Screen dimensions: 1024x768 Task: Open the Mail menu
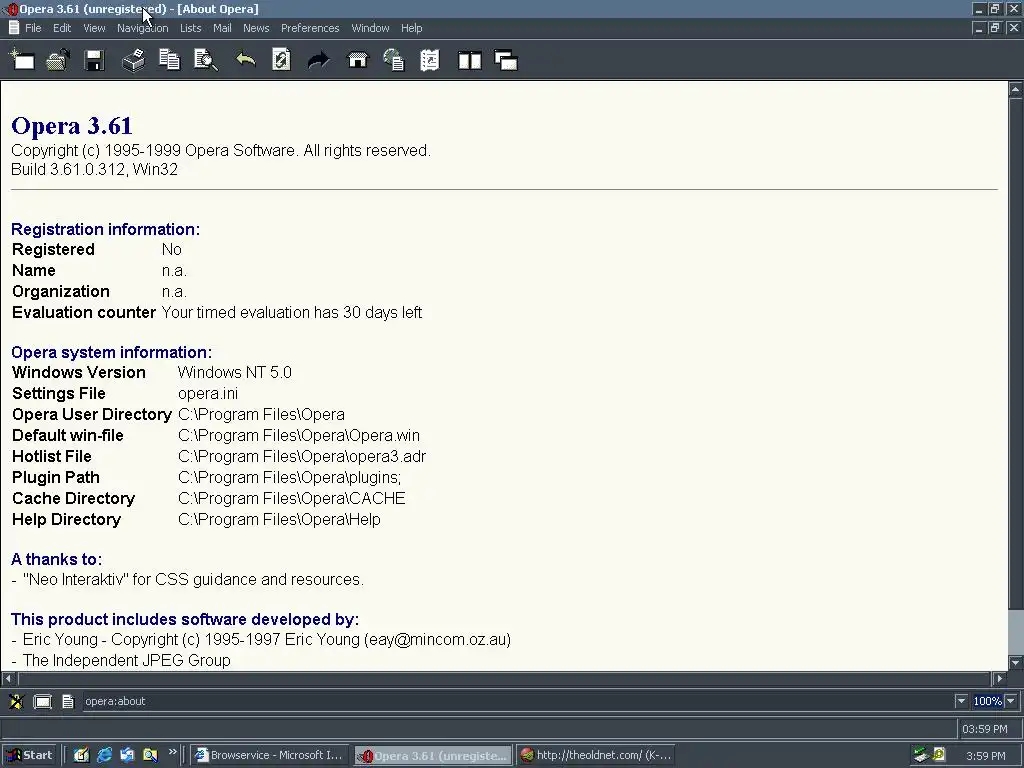click(222, 28)
